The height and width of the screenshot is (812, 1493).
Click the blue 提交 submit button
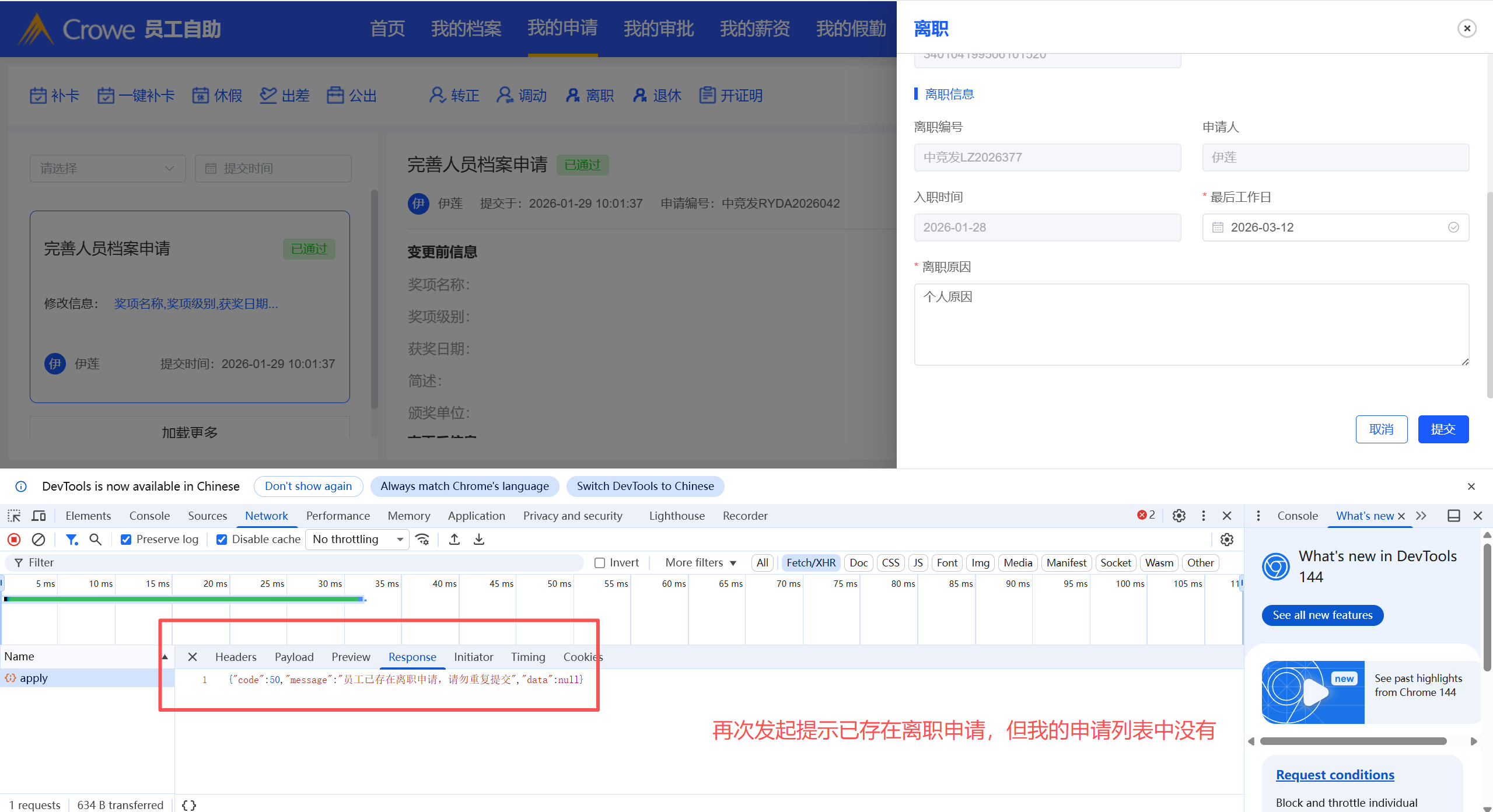tap(1443, 429)
